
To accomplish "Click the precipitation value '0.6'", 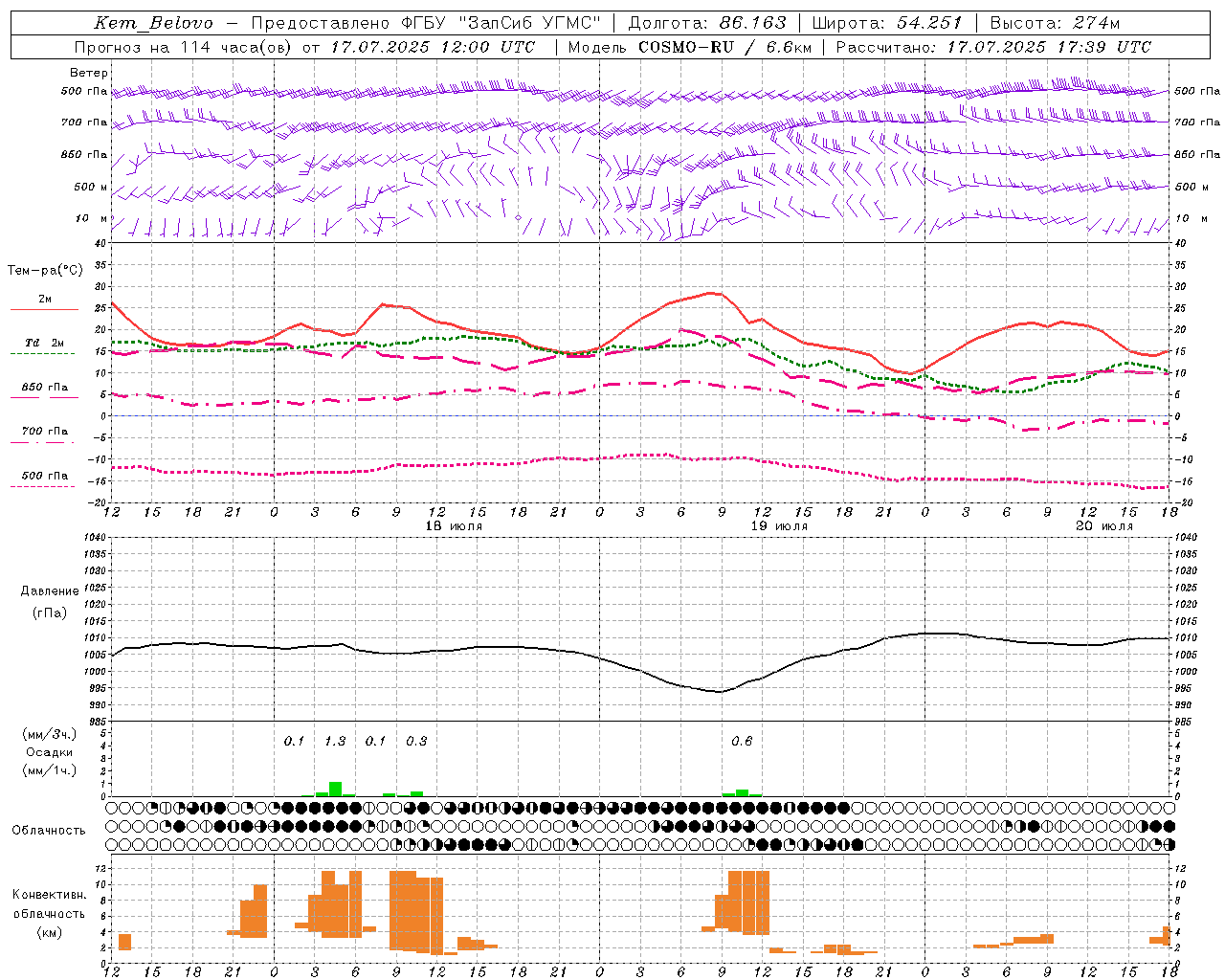I will (x=742, y=742).
